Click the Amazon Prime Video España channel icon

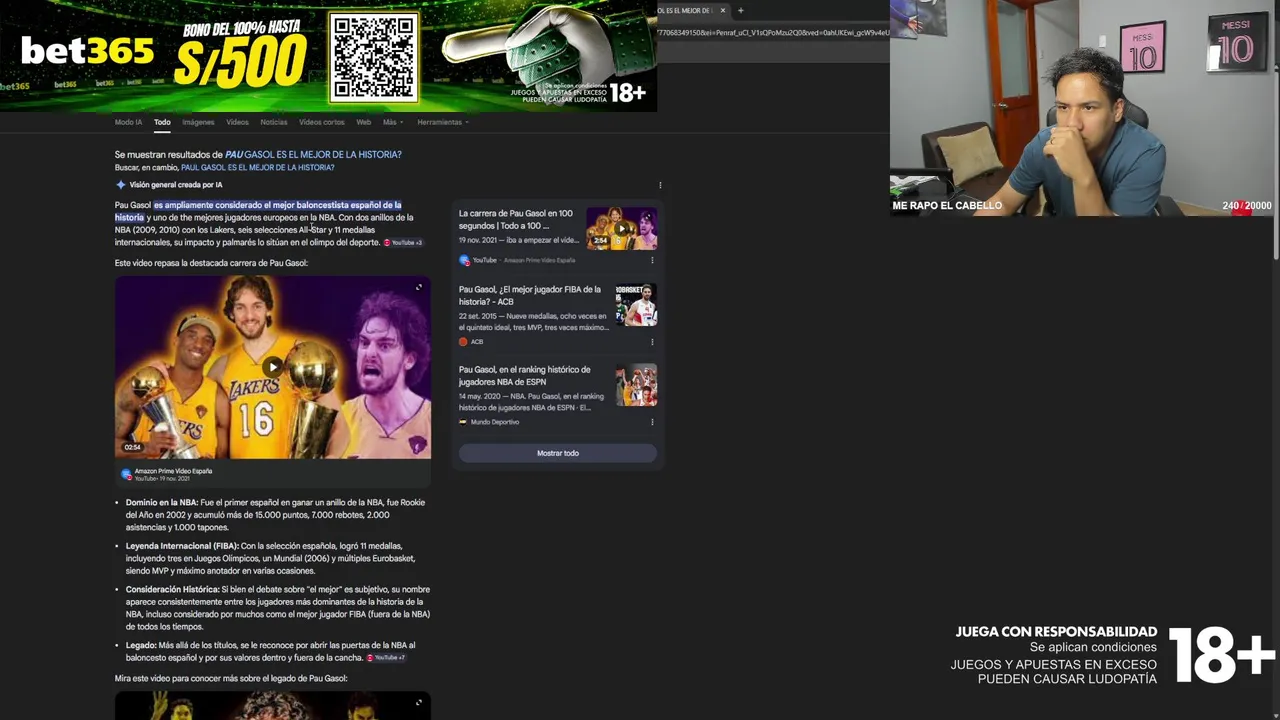pos(126,474)
